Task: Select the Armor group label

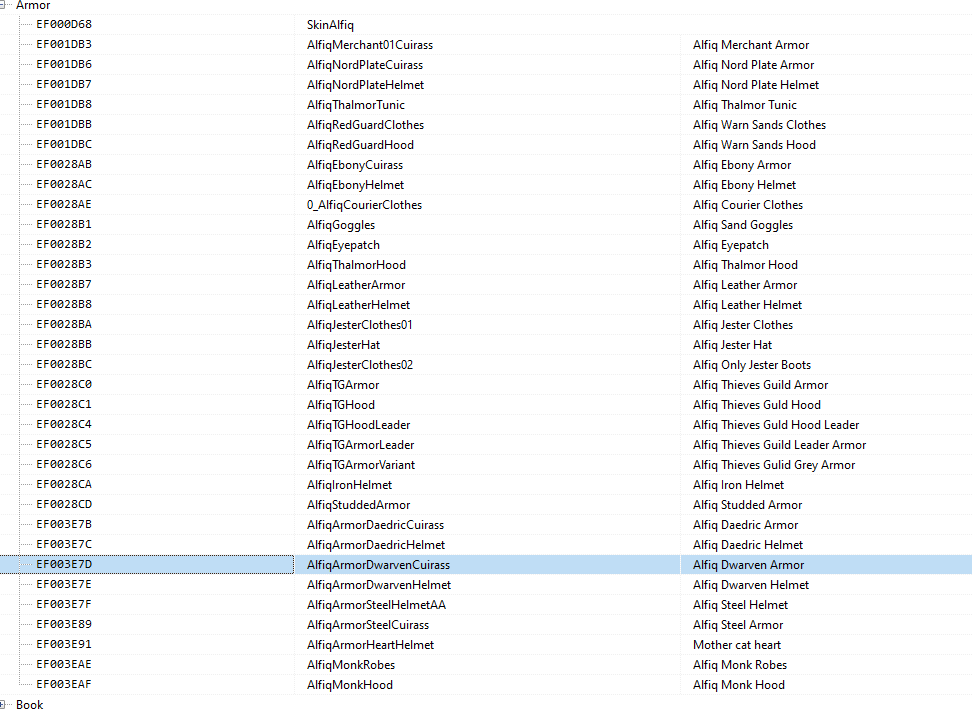Action: pos(33,5)
